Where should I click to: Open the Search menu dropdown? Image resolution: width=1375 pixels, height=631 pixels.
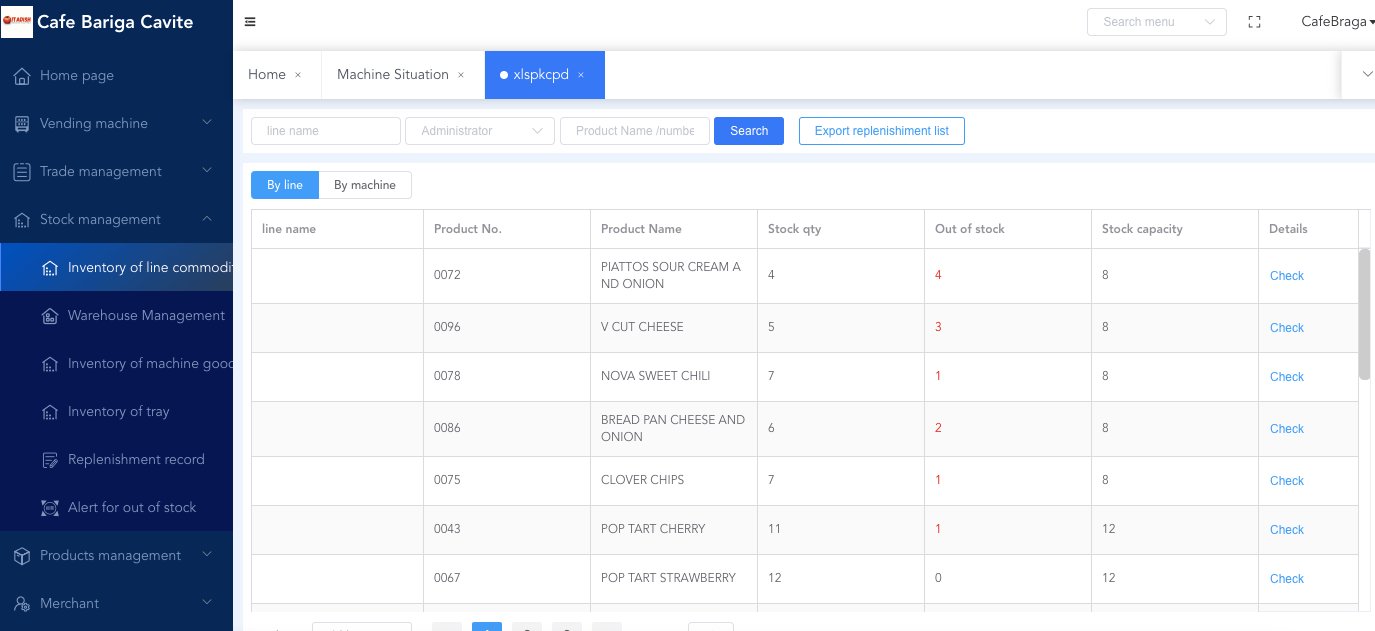(x=1156, y=22)
